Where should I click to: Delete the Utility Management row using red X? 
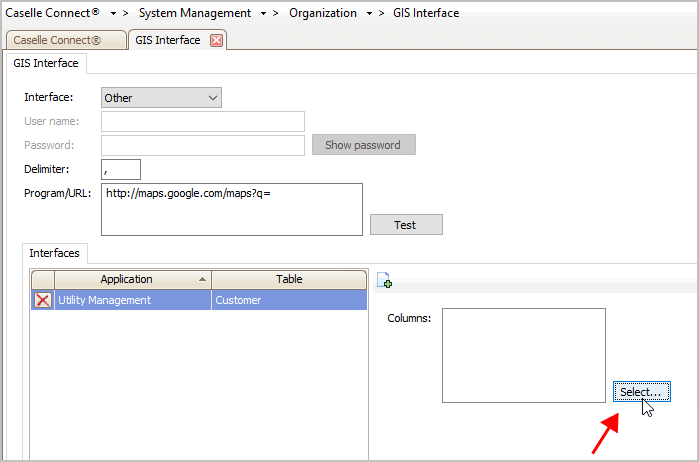43,300
